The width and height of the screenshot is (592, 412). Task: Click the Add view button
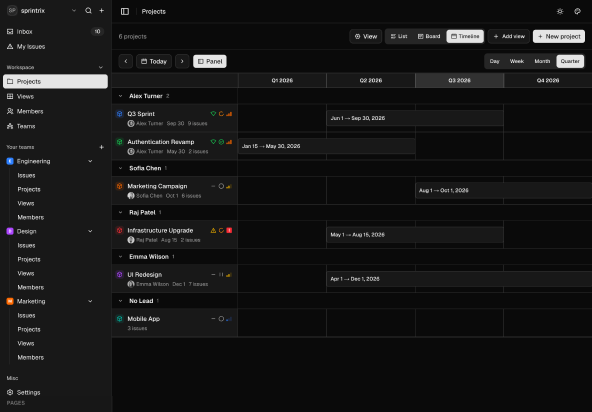pyautogui.click(x=509, y=36)
